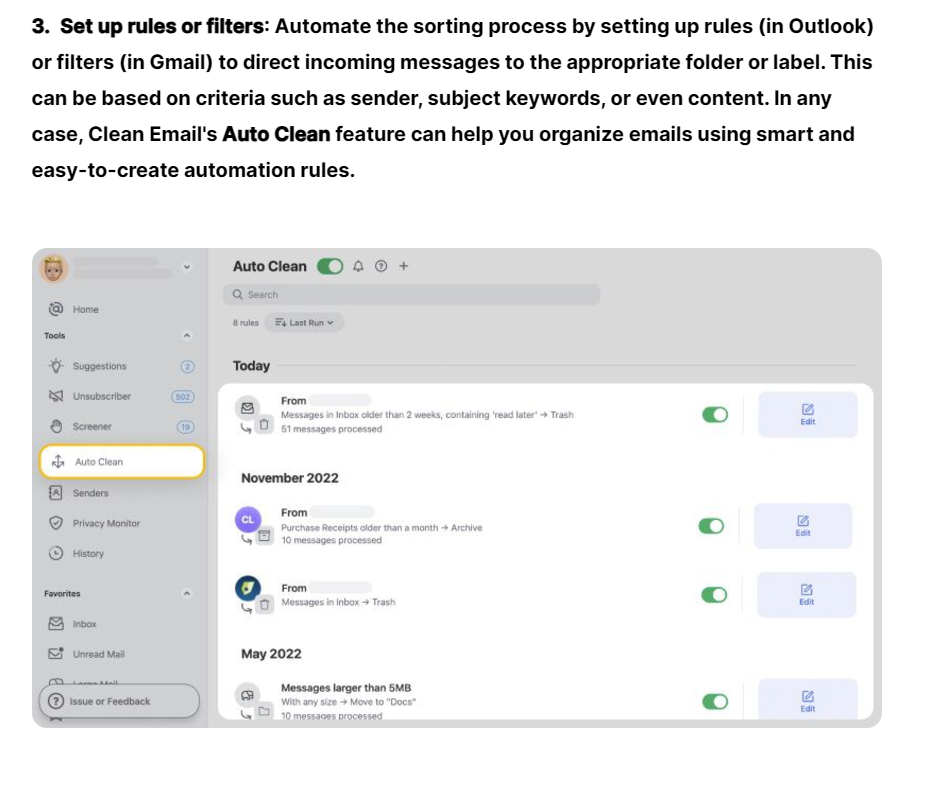Edit the 'read later' Trash rule
This screenshot has width=938, height=785.
point(808,415)
